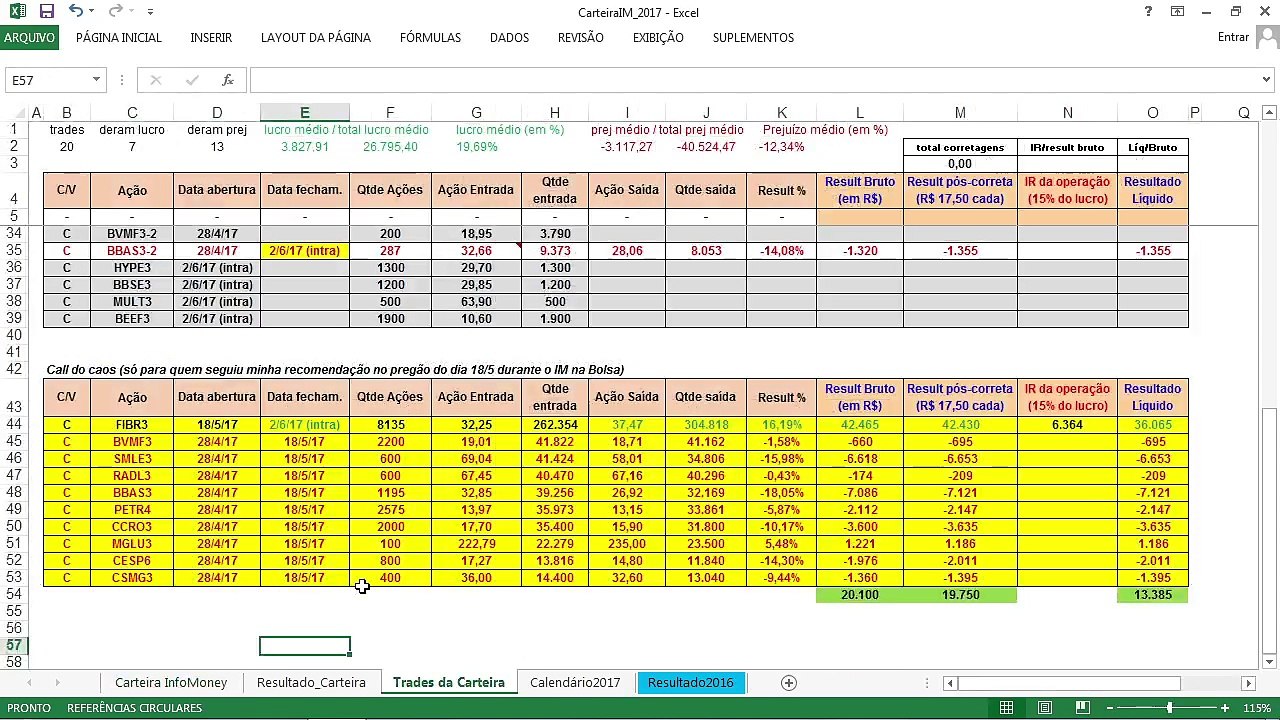Click the Name Box showing E57
1280x720 pixels.
pyautogui.click(x=48, y=80)
